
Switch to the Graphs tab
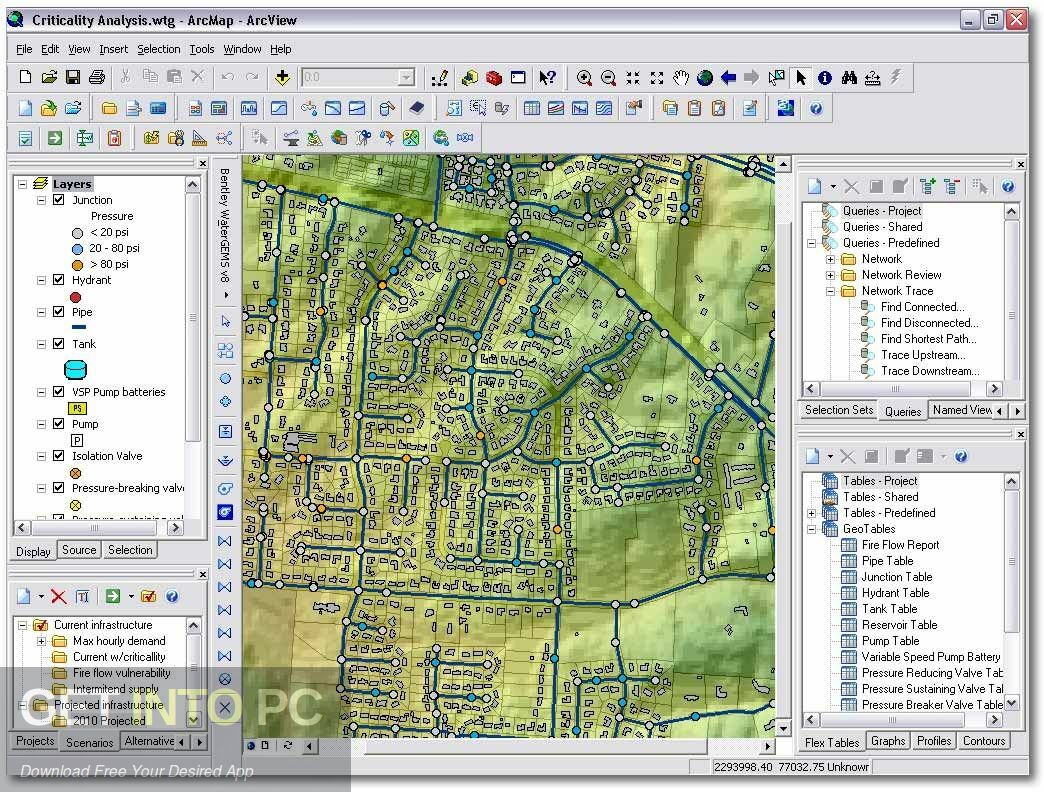coord(888,741)
